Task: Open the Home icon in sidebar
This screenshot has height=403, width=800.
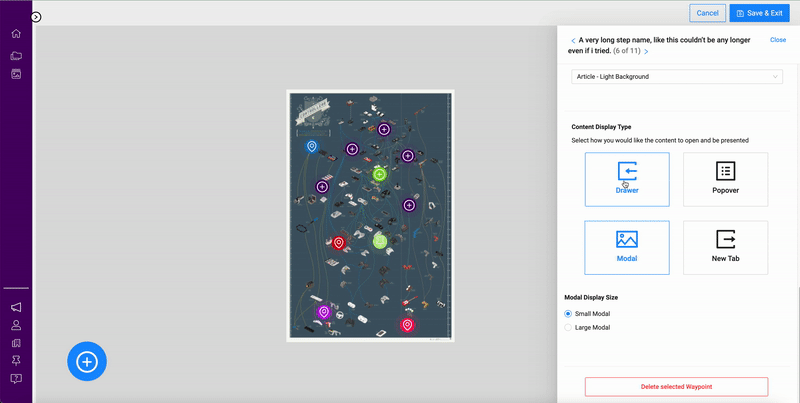Action: tap(16, 34)
